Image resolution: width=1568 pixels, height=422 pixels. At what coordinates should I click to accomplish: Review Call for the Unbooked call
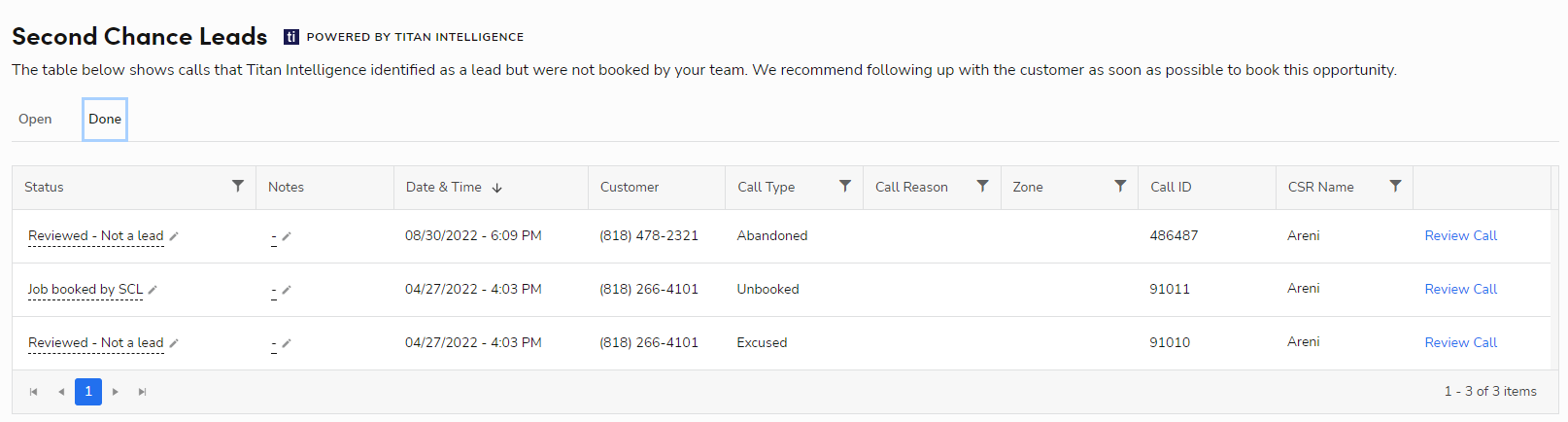(x=1460, y=289)
